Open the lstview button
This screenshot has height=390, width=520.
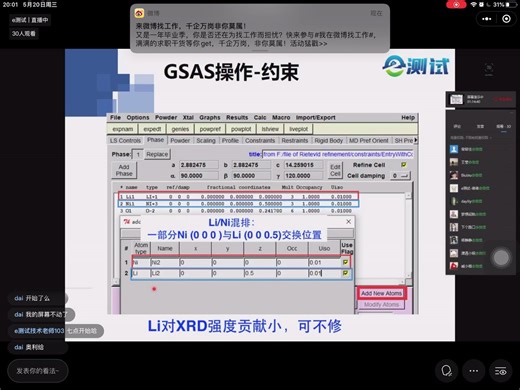pyautogui.click(x=270, y=129)
